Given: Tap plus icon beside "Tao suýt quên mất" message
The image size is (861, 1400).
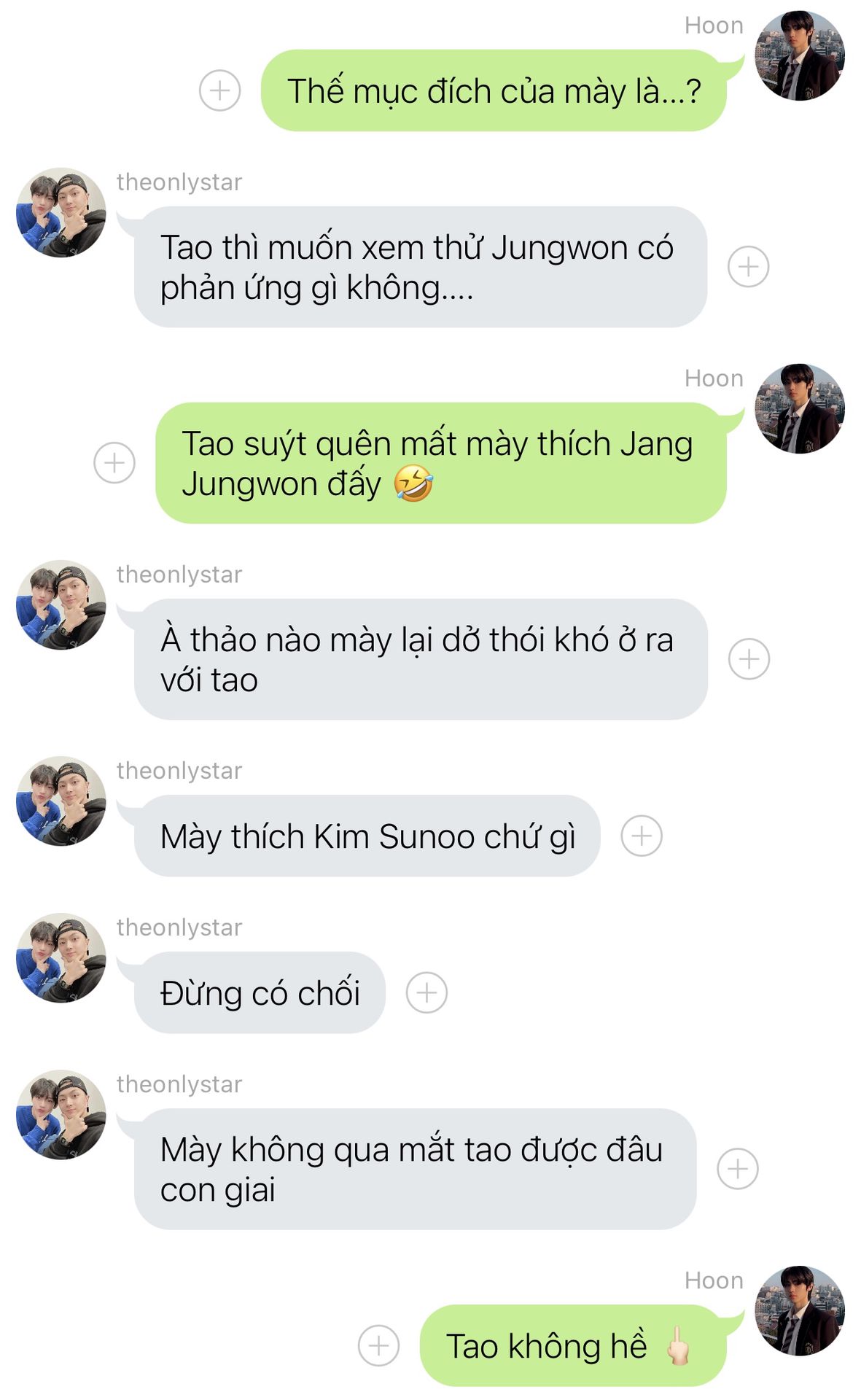Looking at the screenshot, I should (x=114, y=462).
